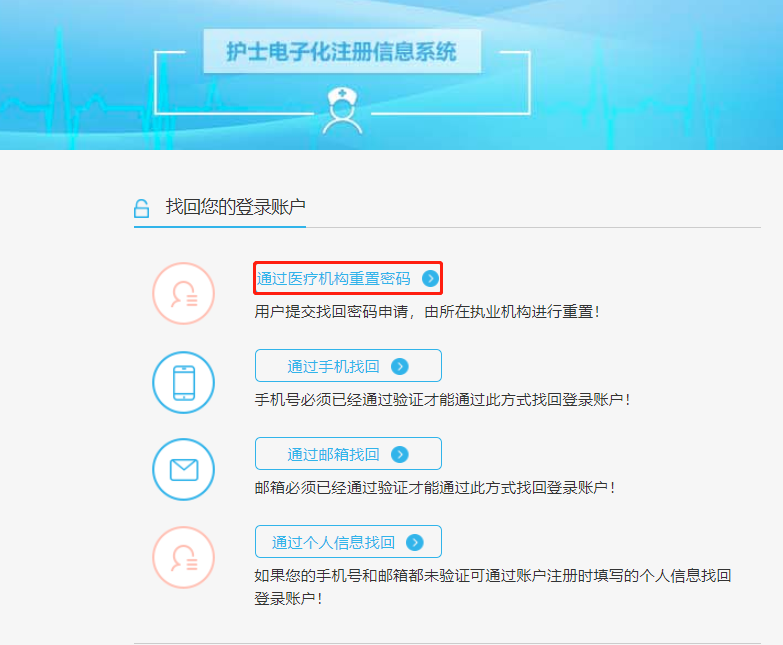Click the 找回您的登录账户 heading tab
This screenshot has width=783, height=645.
220,207
